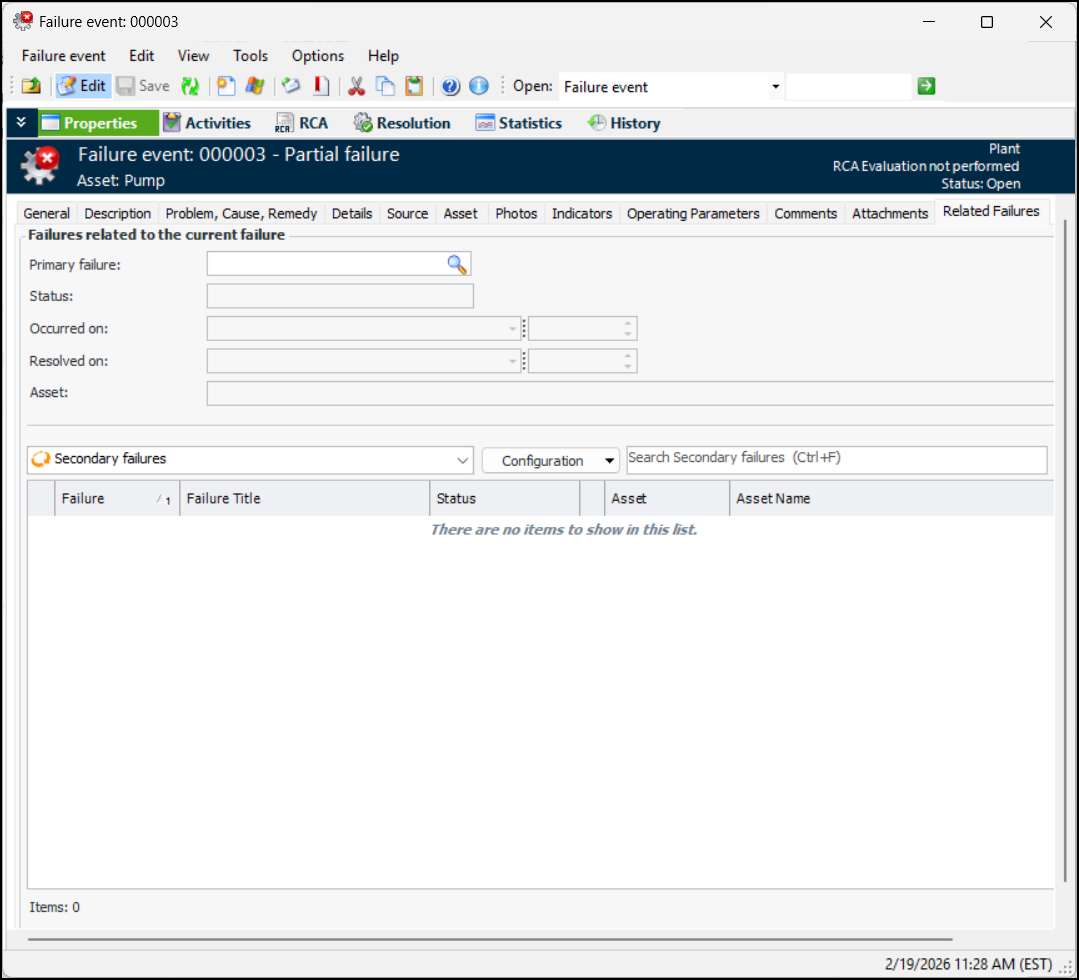Open the Tools menu

coord(250,56)
